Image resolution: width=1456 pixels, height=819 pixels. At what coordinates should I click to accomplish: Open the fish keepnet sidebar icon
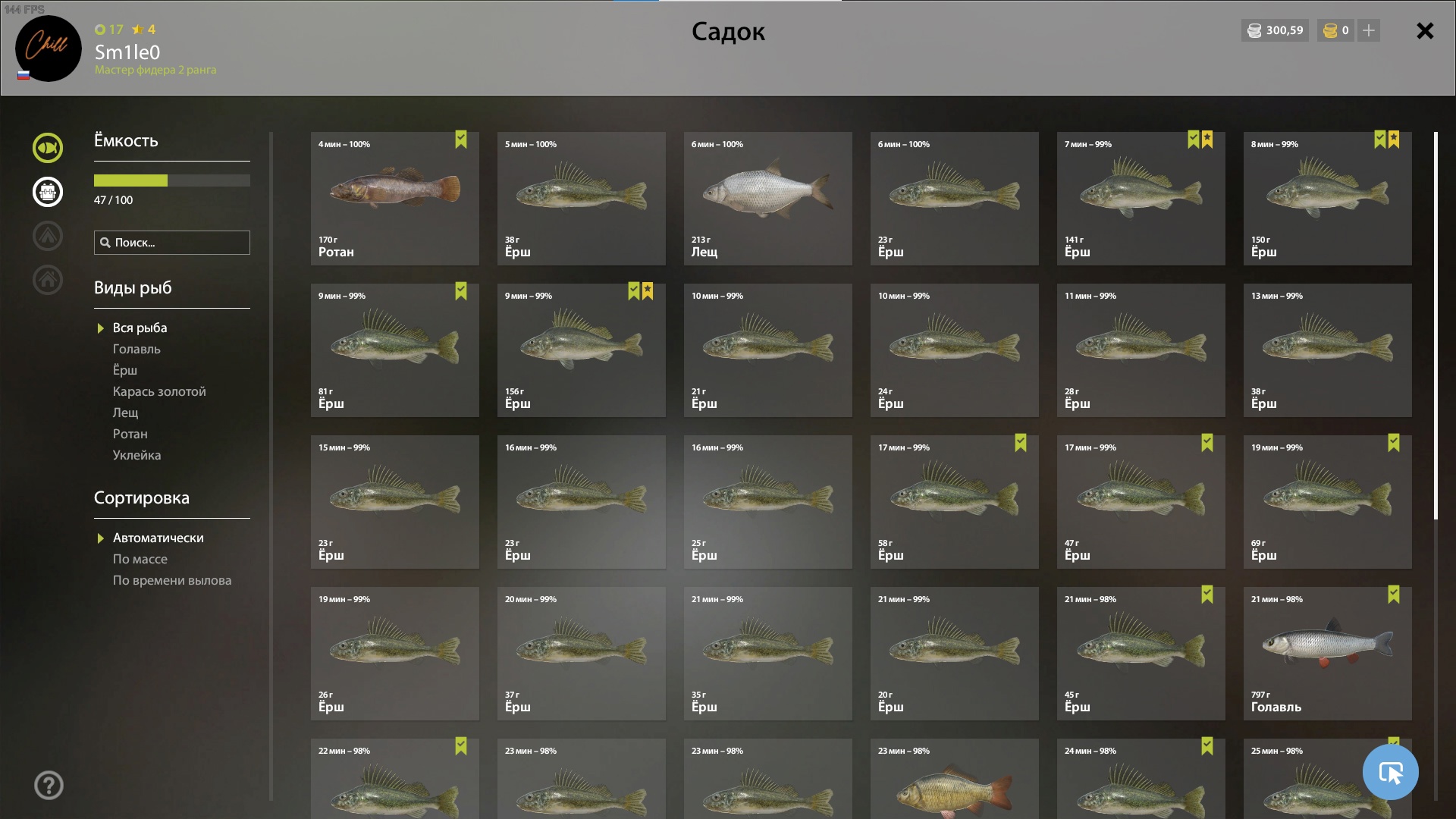47,148
